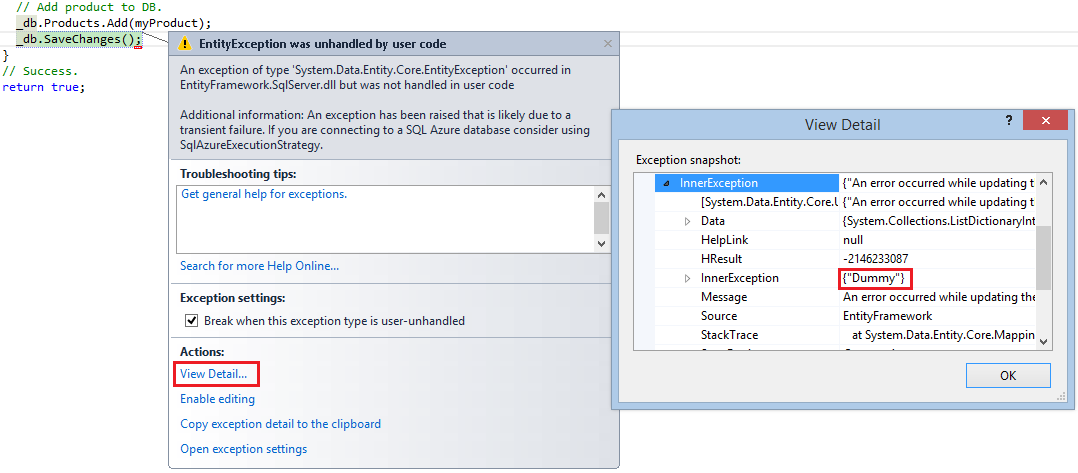Click the help question mark in View Detail

(1007, 121)
